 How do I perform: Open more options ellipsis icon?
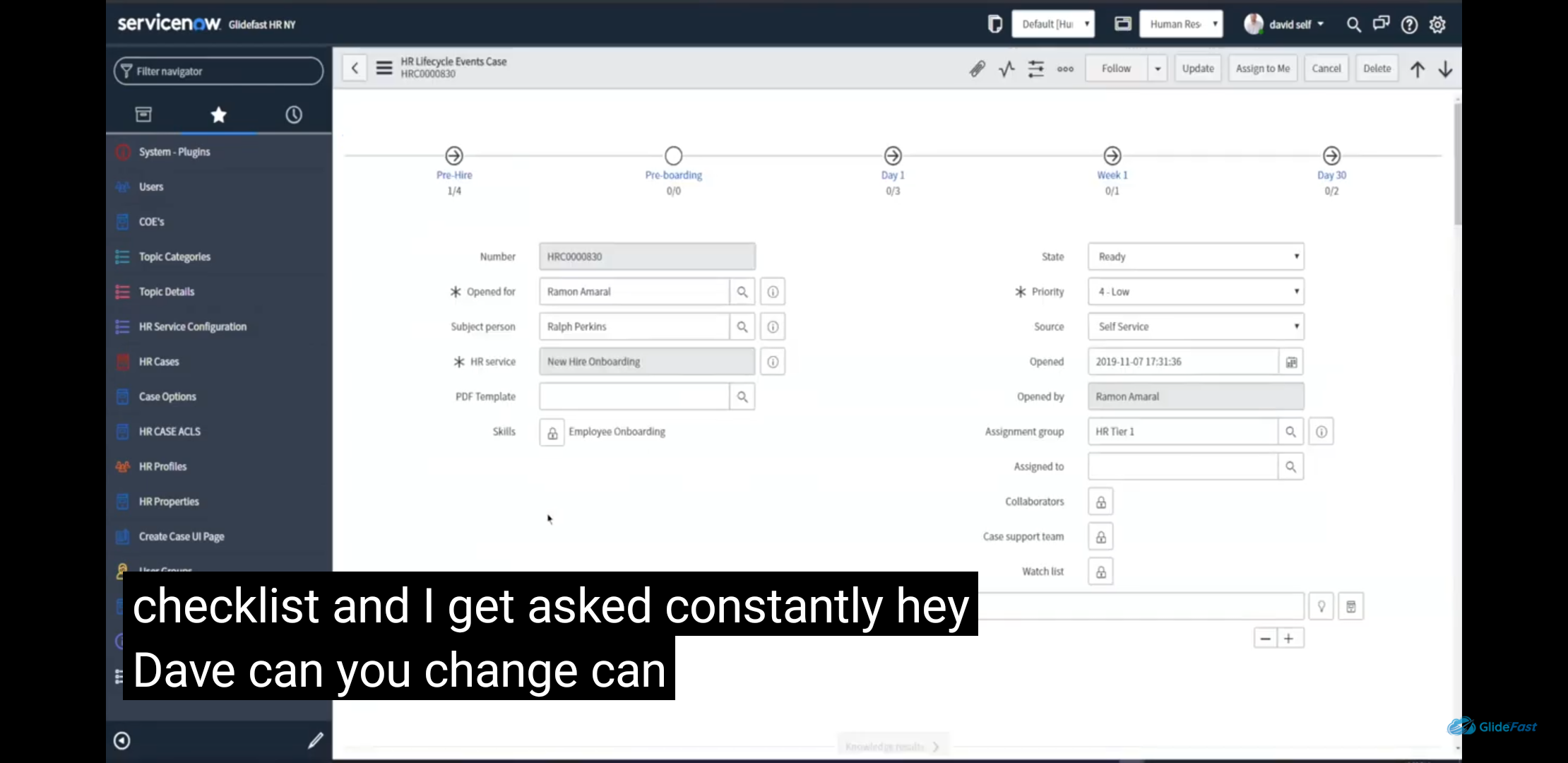click(x=1065, y=69)
